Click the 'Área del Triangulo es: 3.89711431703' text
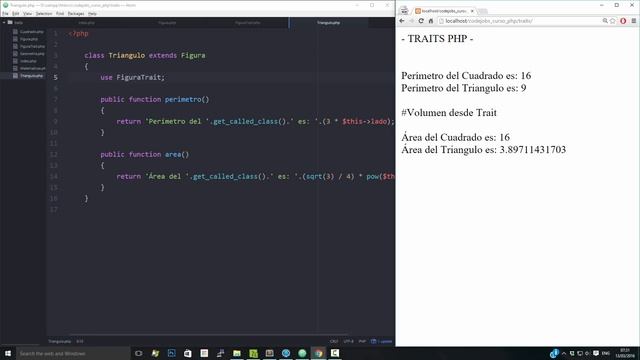Screen dimensions: 640x360 484,149
